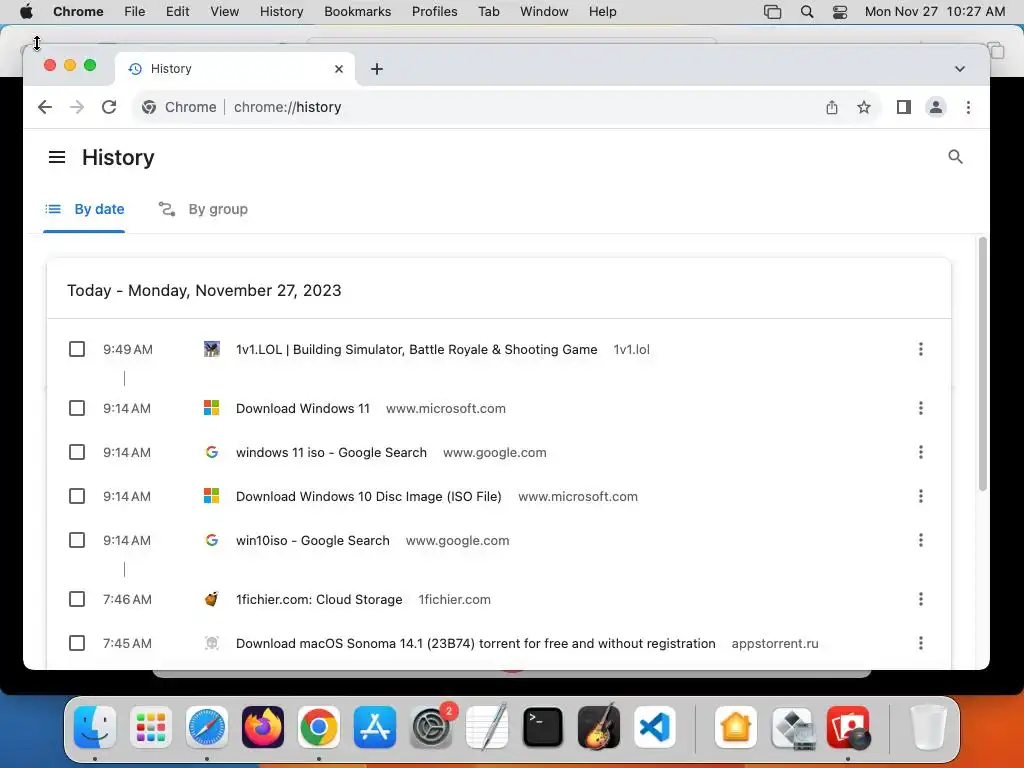This screenshot has height=768, width=1024.
Task: Open App Store from the Dock
Action: coord(375,727)
